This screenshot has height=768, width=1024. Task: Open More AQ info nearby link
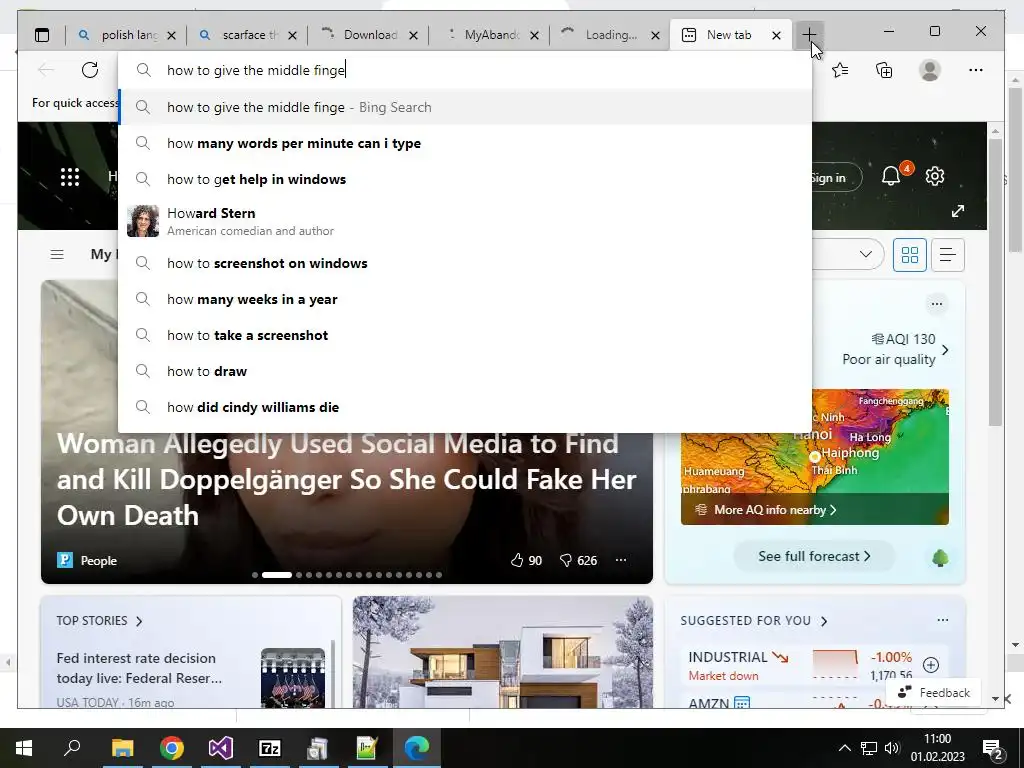[x=775, y=510]
